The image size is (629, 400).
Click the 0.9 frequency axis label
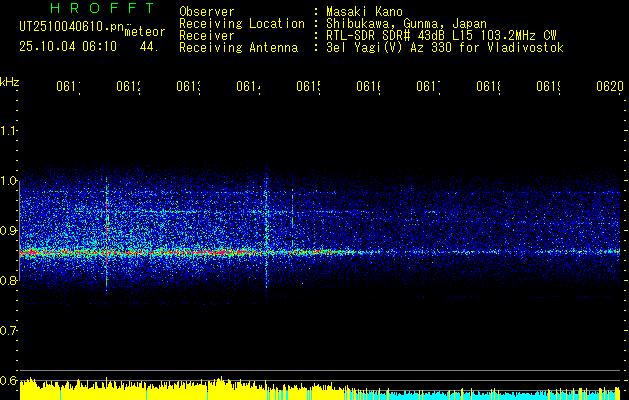8,230
